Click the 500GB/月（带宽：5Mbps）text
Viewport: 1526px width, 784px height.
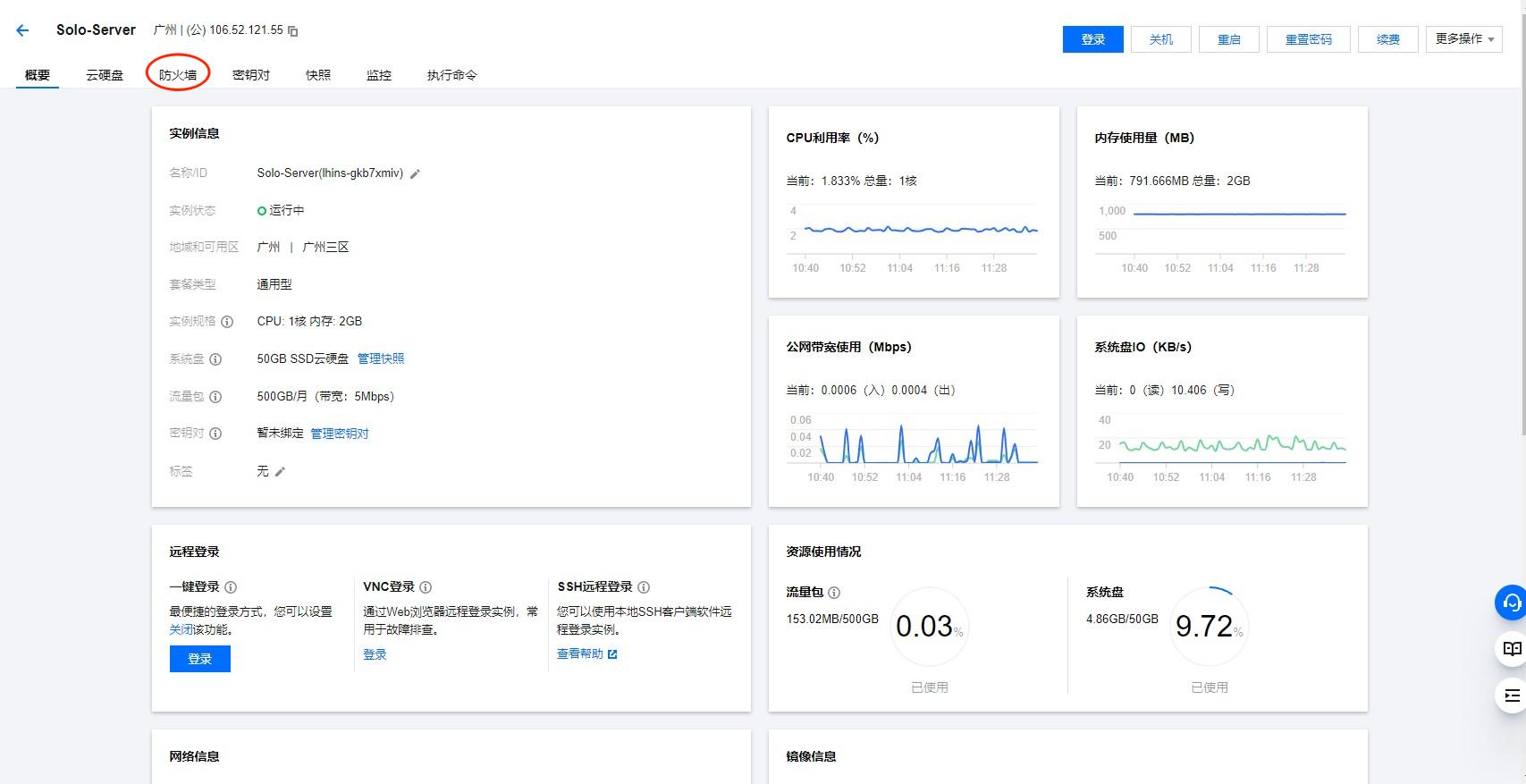[325, 397]
